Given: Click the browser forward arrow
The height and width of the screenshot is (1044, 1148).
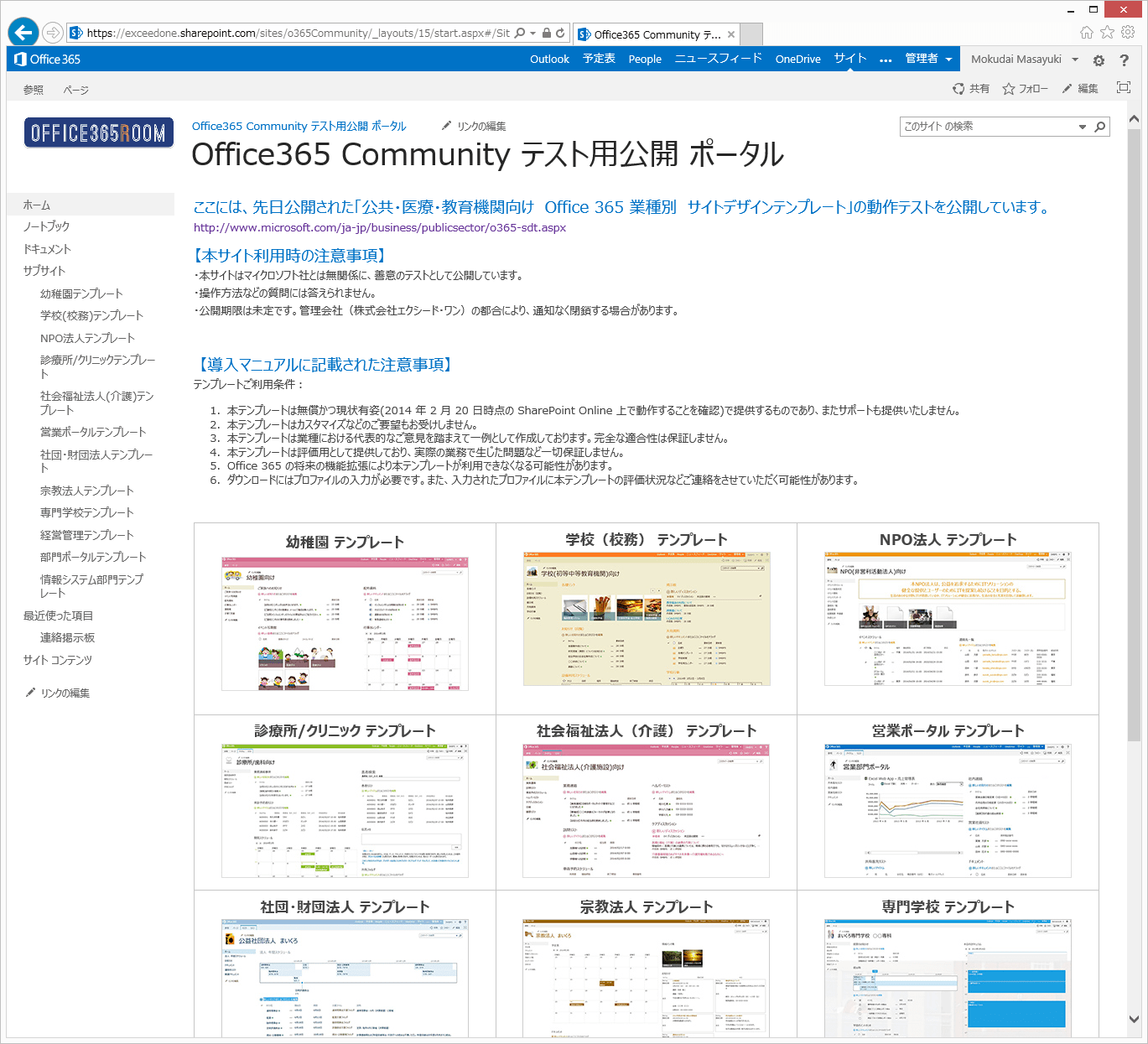Looking at the screenshot, I should (x=53, y=33).
